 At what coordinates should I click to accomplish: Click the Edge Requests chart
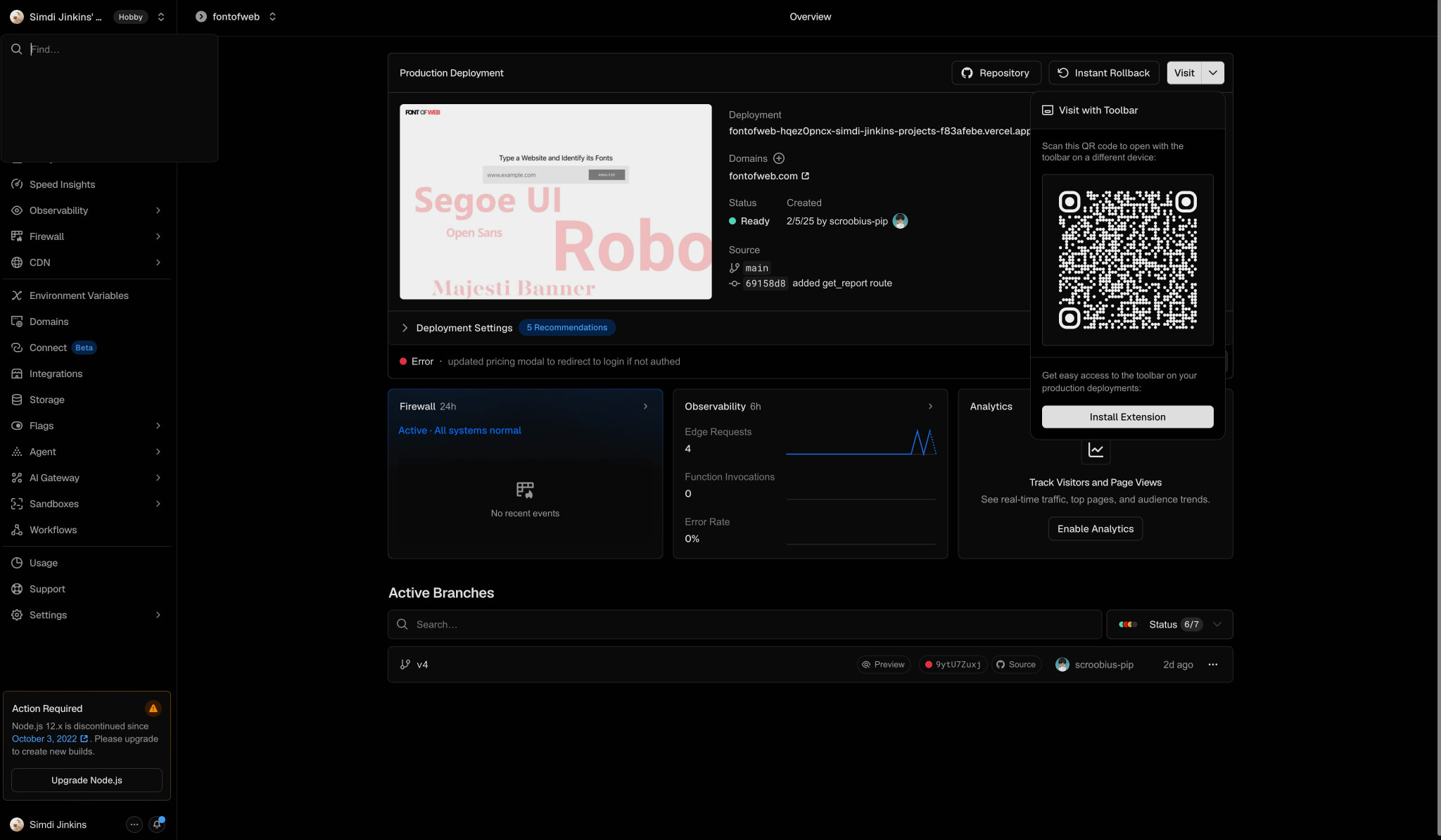coord(861,443)
